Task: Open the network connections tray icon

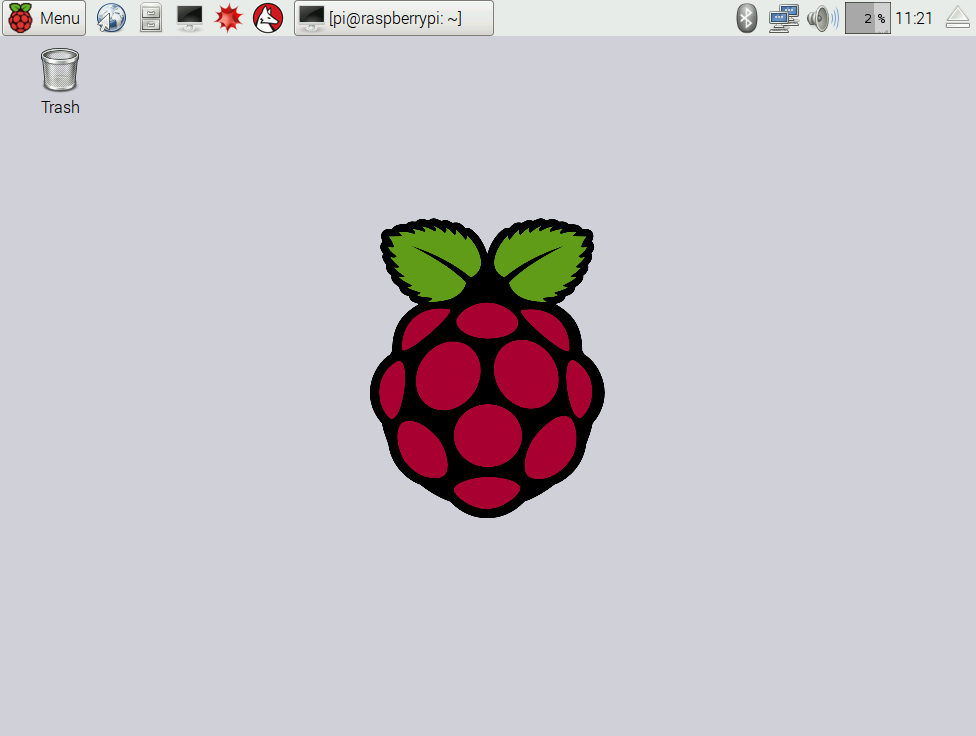Action: (x=784, y=18)
